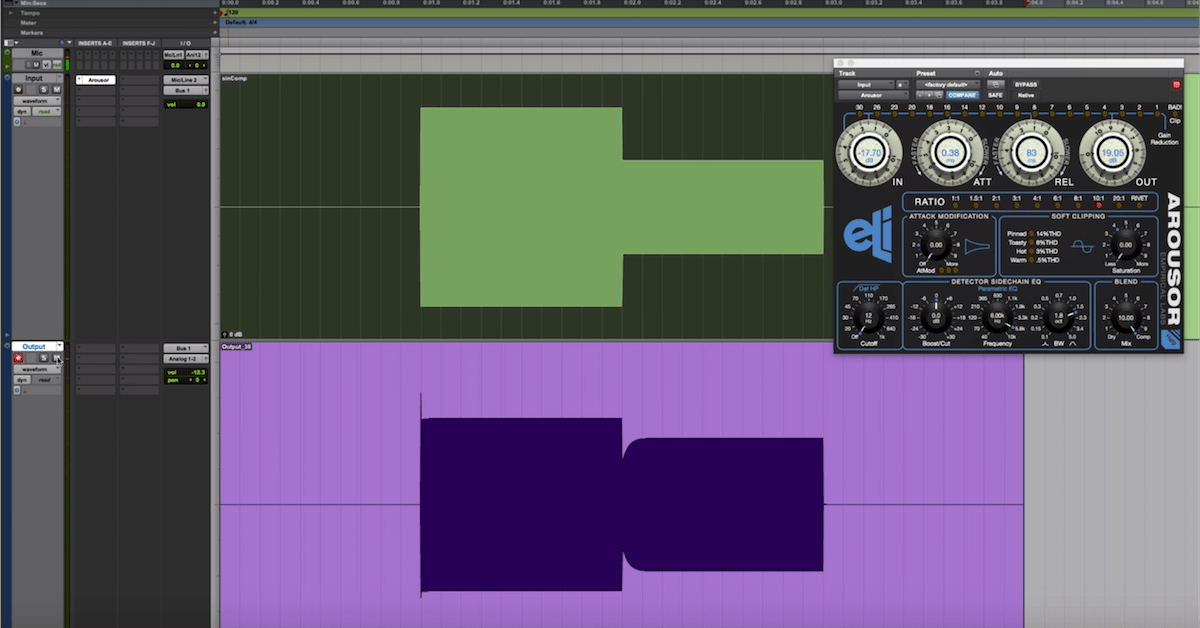The image size is (1200, 628).
Task: Select the 10:1 ratio
Action: [x=1098, y=203]
